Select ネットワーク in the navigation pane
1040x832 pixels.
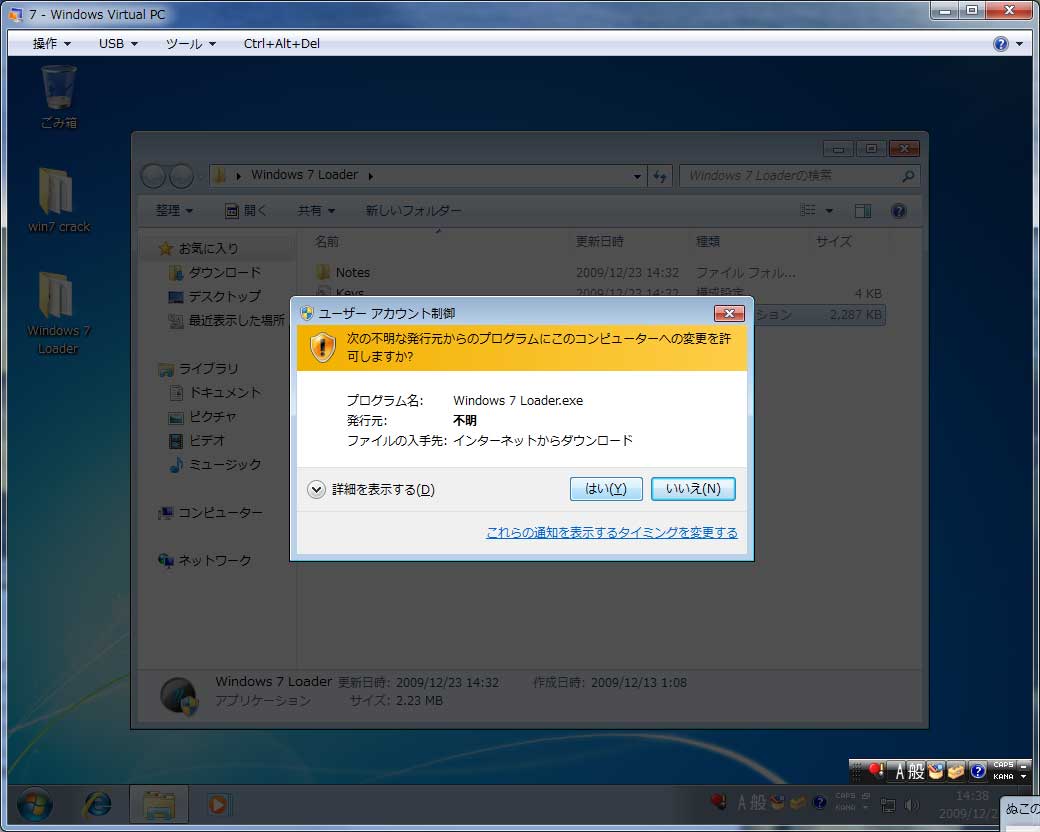tap(204, 561)
